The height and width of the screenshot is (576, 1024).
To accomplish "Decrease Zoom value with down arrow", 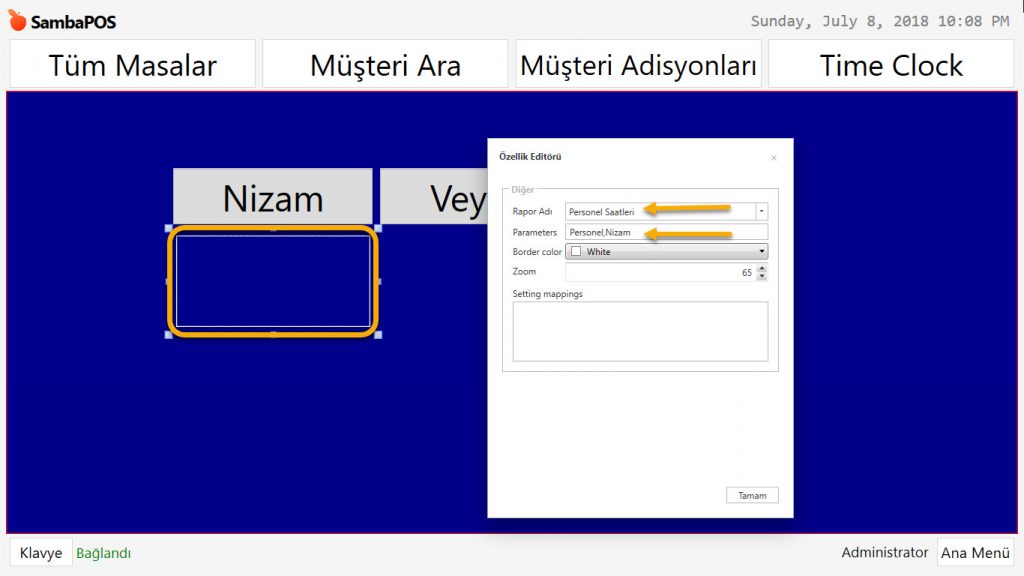I will (x=762, y=276).
